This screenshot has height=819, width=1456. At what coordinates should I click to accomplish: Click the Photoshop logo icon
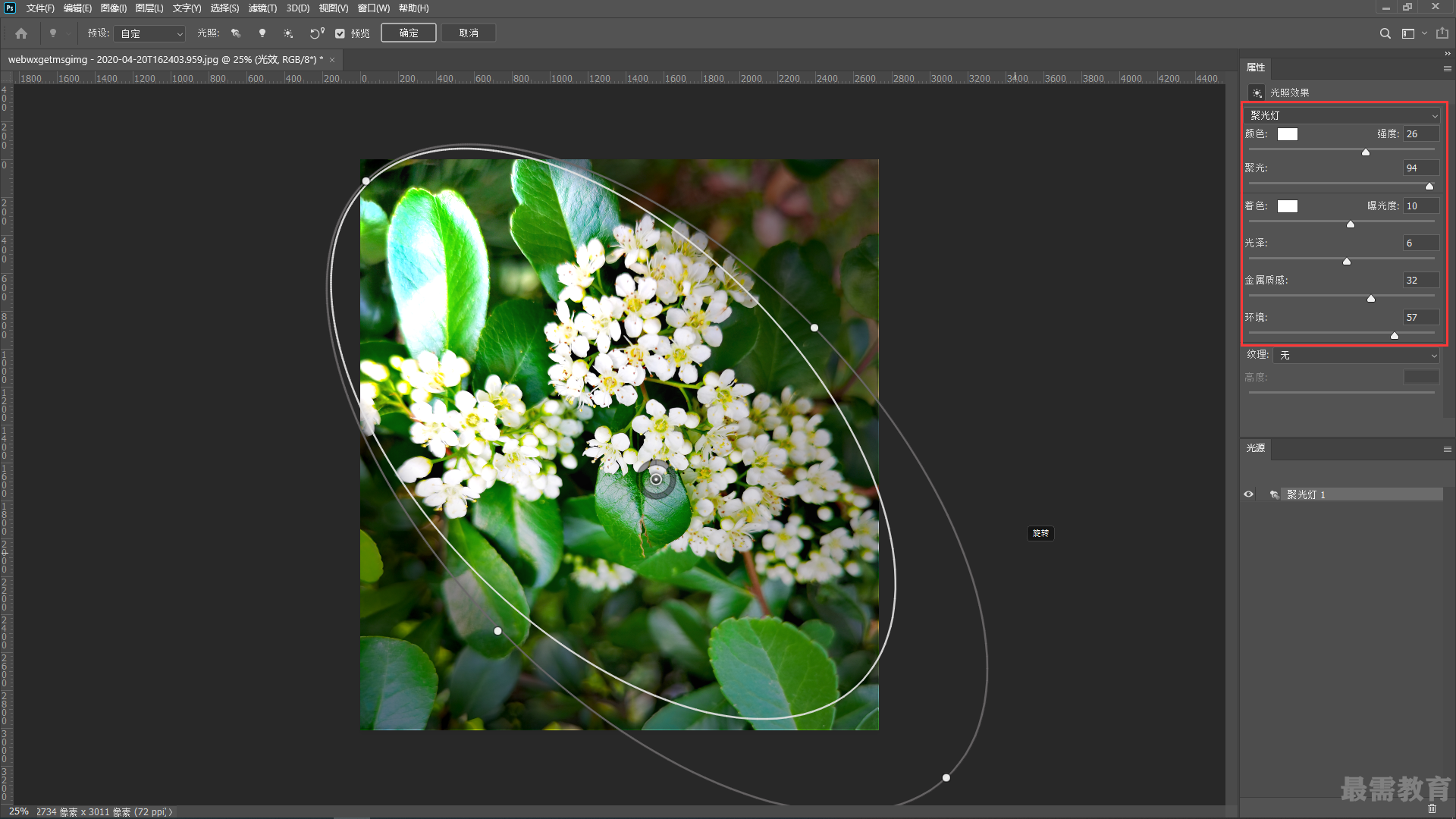pos(10,8)
